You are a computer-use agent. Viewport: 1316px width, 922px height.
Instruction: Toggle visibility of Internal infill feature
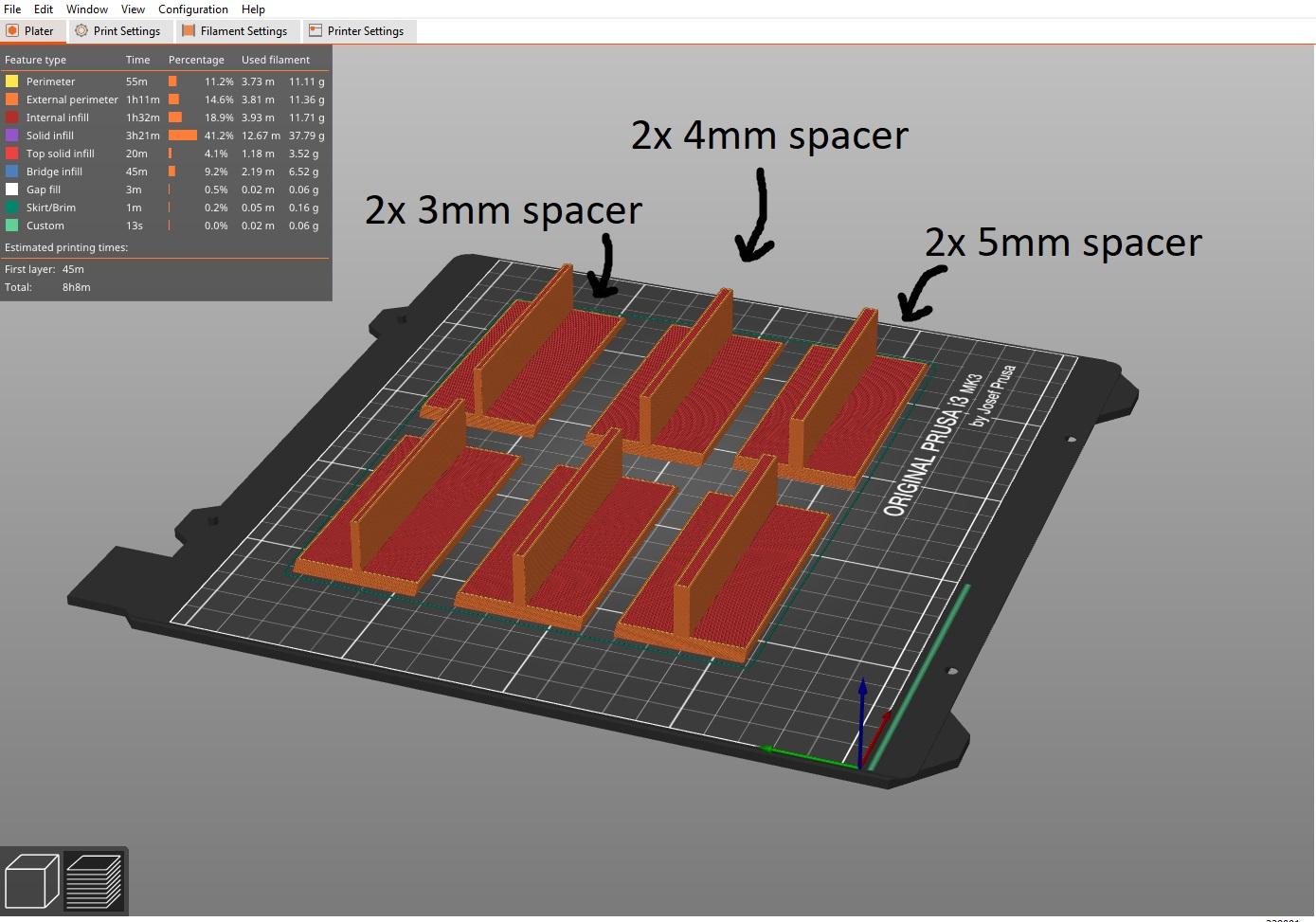[x=165, y=118]
